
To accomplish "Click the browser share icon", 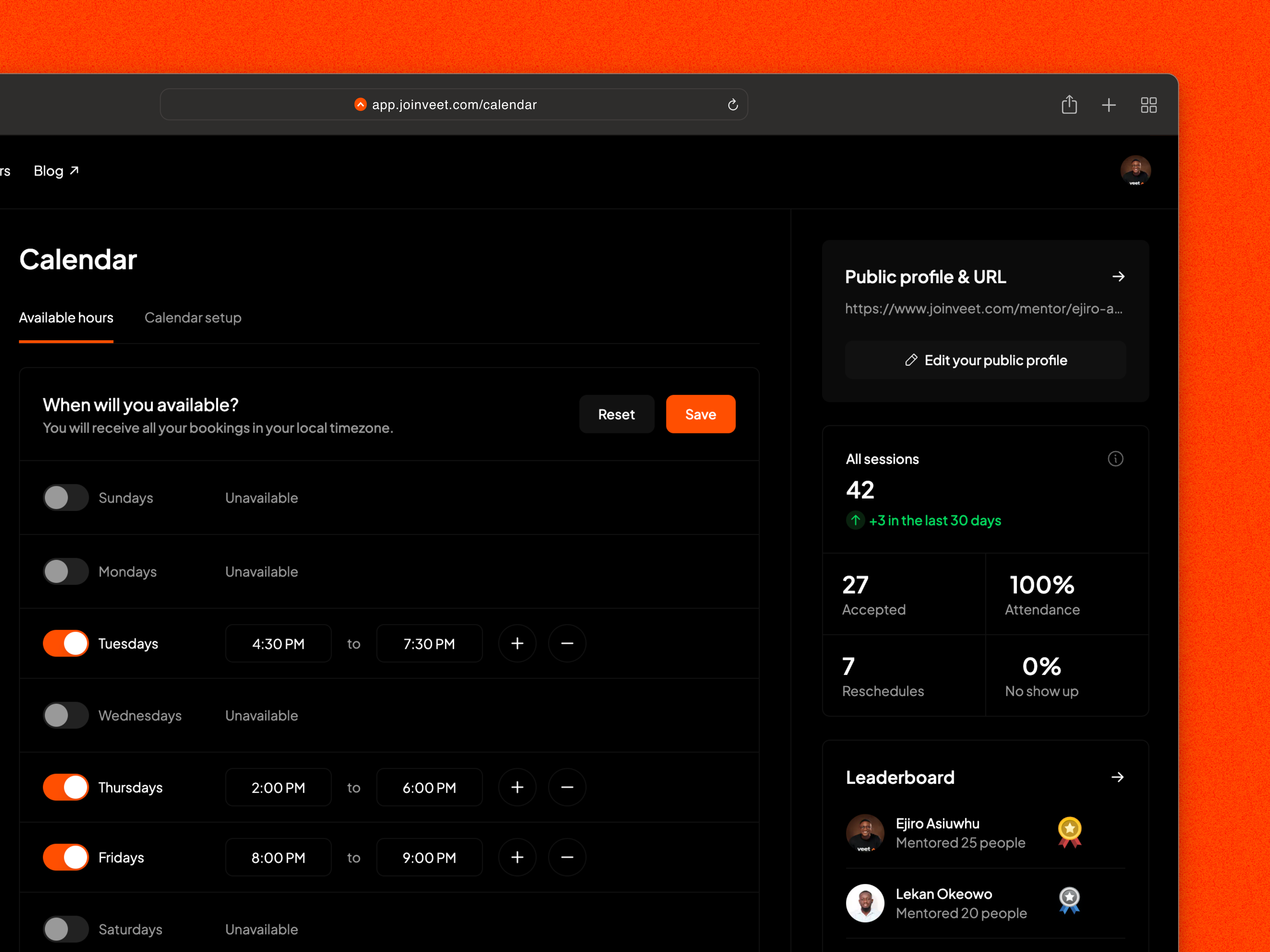I will 1069,105.
